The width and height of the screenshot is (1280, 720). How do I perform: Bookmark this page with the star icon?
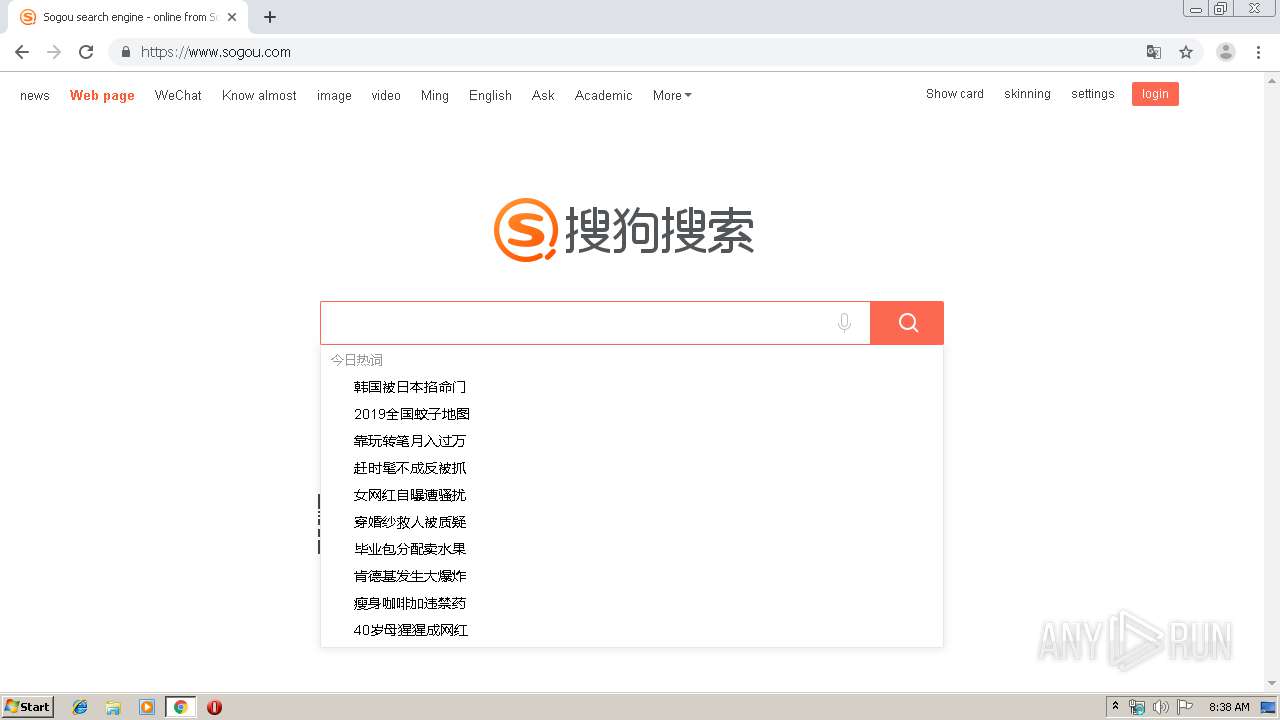pyautogui.click(x=1186, y=52)
